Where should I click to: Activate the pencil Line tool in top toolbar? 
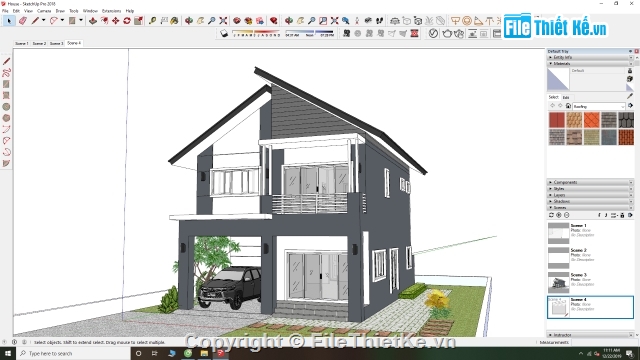35,20
